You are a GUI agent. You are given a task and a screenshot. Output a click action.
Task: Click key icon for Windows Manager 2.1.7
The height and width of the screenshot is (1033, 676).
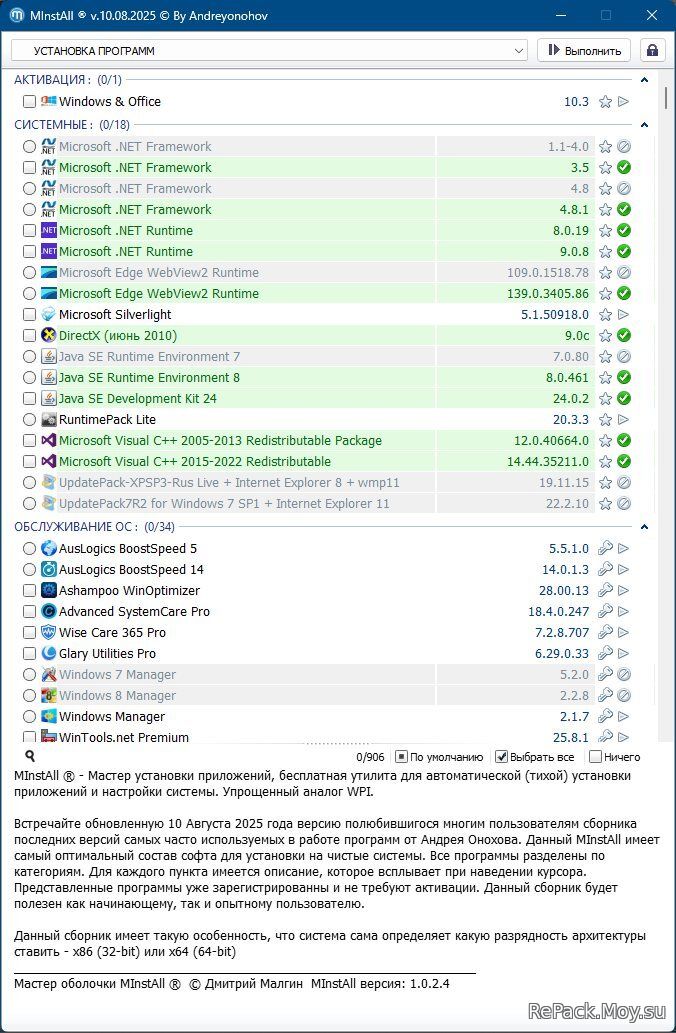coord(605,716)
